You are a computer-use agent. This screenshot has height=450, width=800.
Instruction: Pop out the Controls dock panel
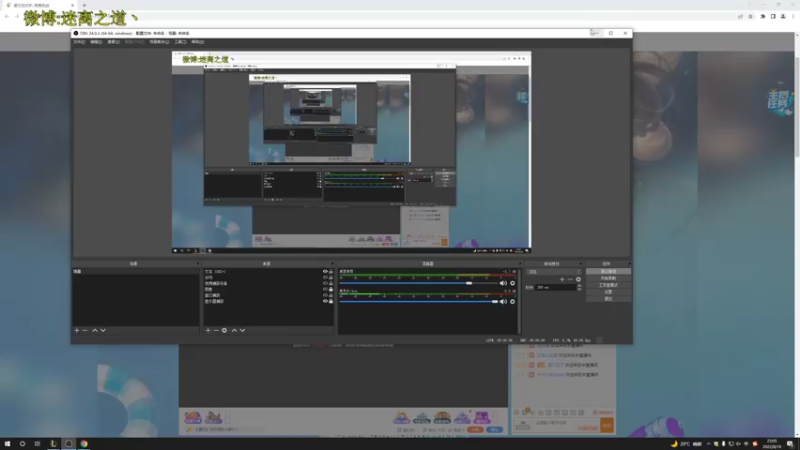pyautogui.click(x=629, y=264)
